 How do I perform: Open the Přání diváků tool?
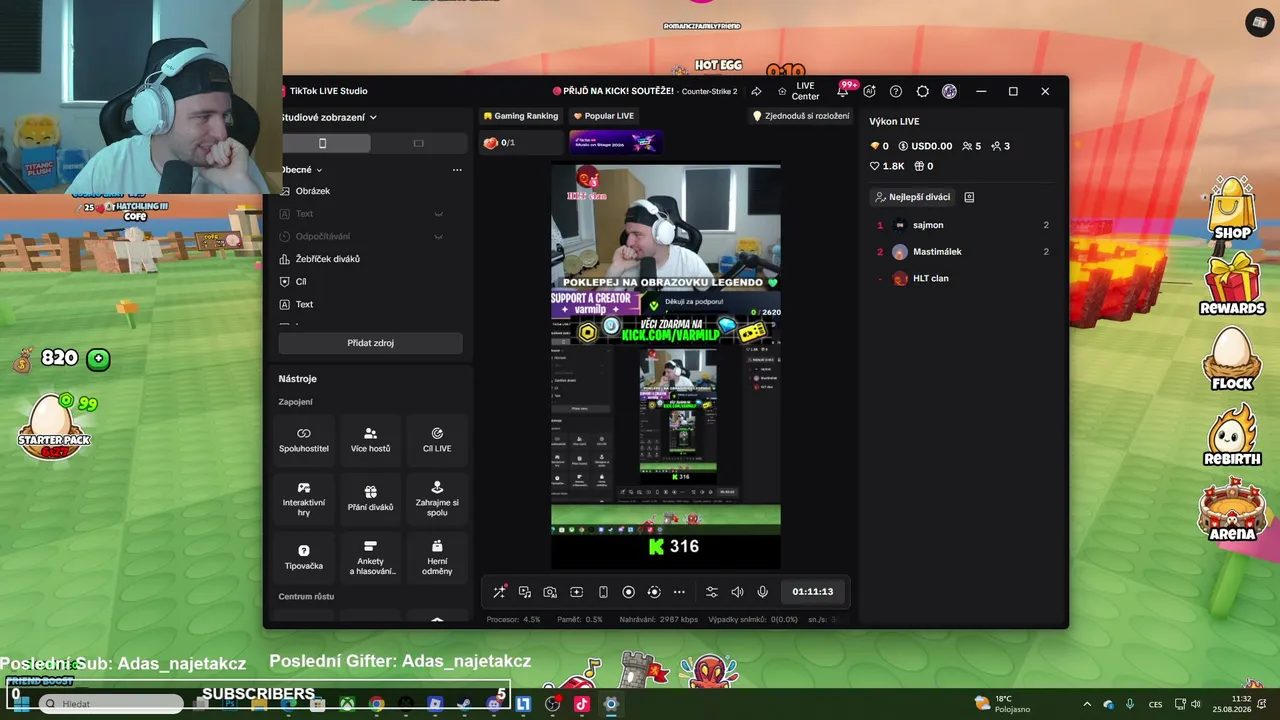[x=370, y=499]
